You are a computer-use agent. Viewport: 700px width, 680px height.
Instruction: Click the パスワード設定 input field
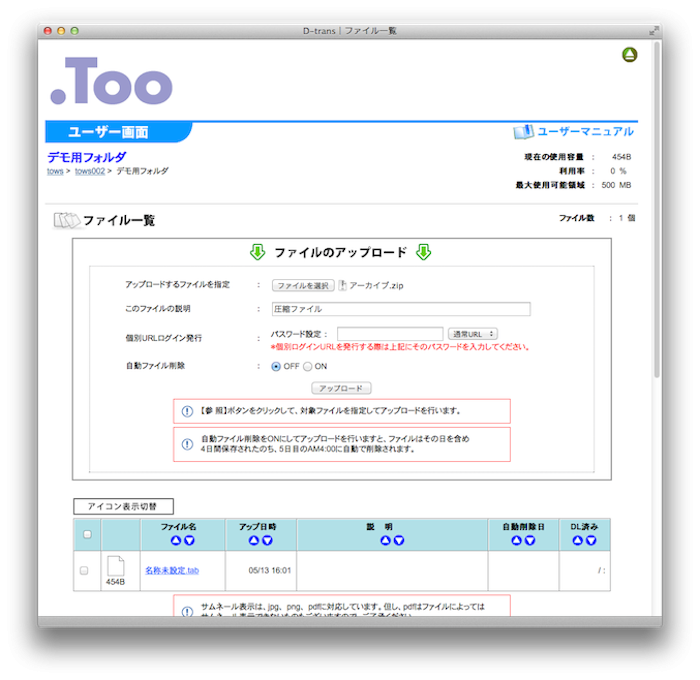coord(389,333)
